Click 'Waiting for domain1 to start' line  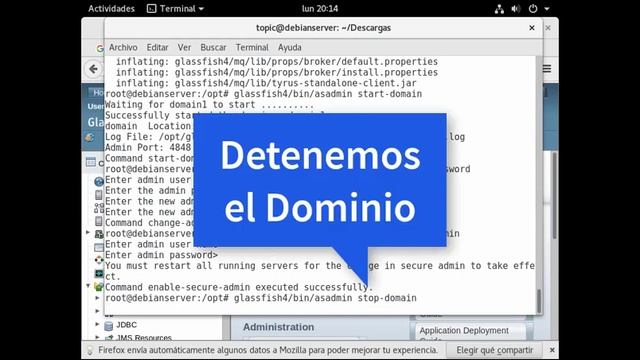(210, 104)
